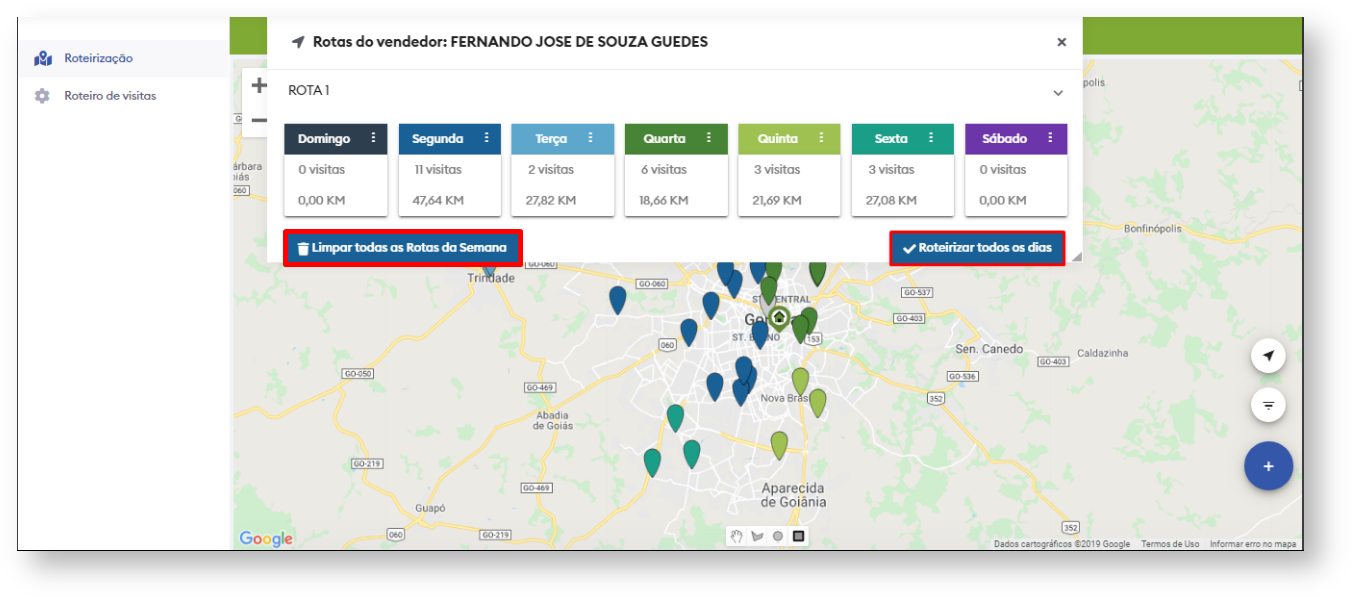Click Limpar todas as Rotas da Semana

point(402,247)
